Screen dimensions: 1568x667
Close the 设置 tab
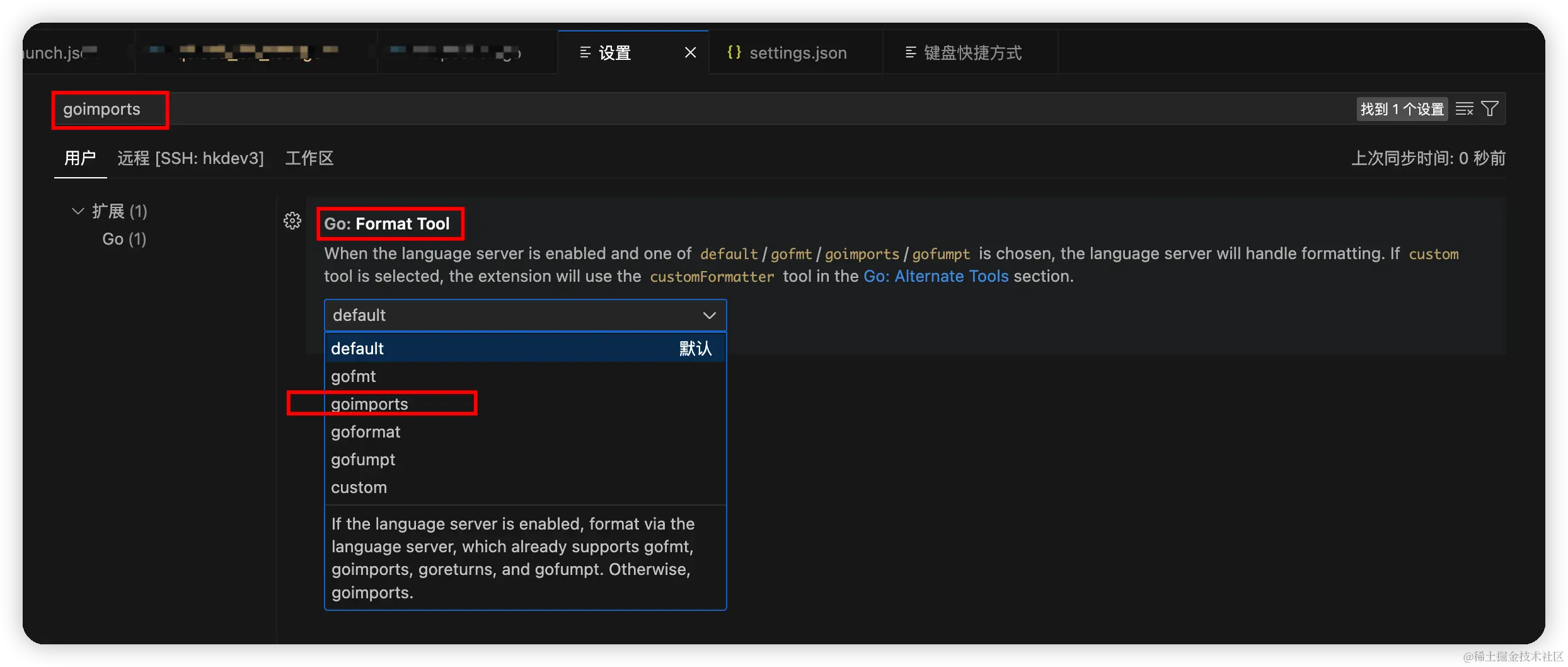point(691,53)
